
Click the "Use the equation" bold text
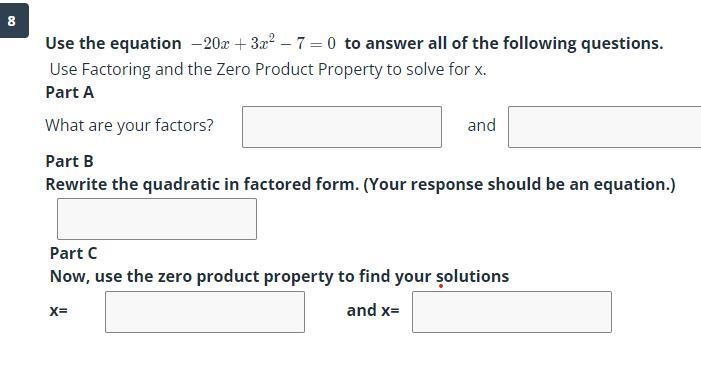(114, 44)
